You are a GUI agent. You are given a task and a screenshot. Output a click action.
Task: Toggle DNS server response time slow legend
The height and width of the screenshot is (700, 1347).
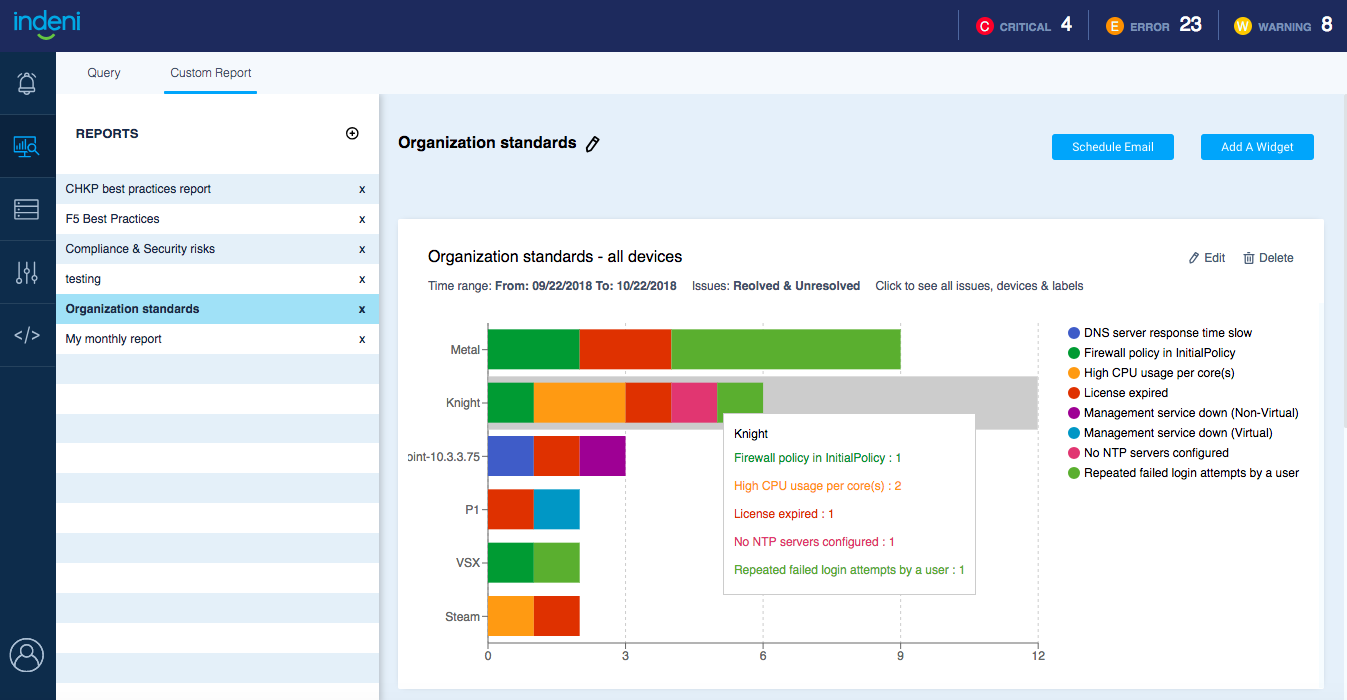[x=1167, y=333]
